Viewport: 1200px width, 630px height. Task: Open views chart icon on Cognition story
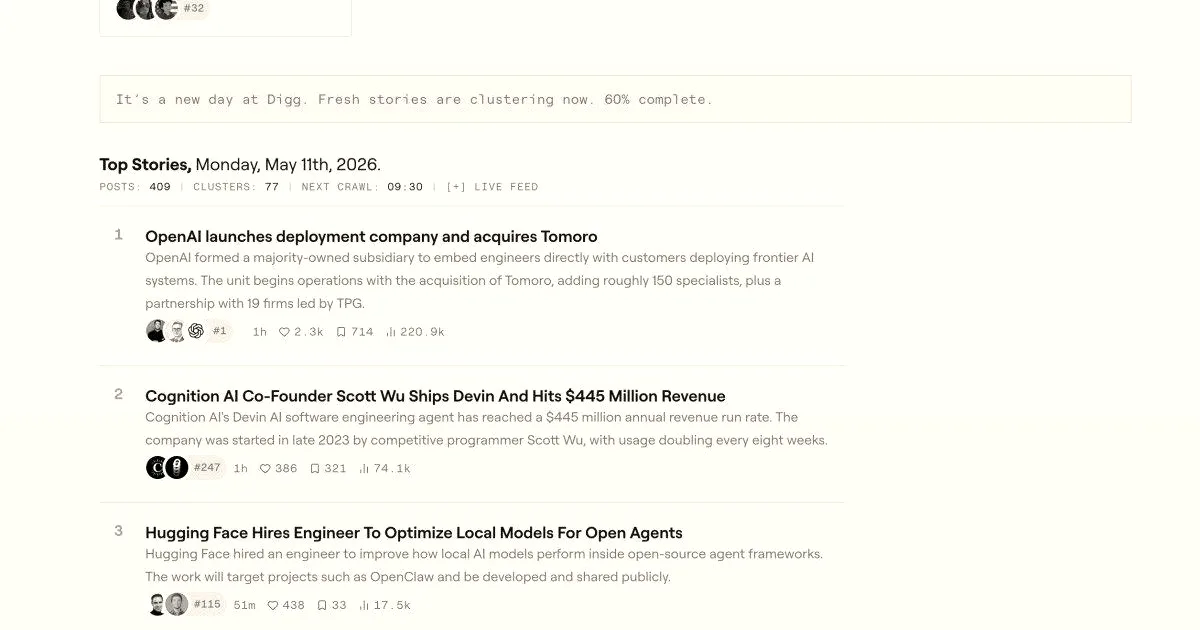364,468
